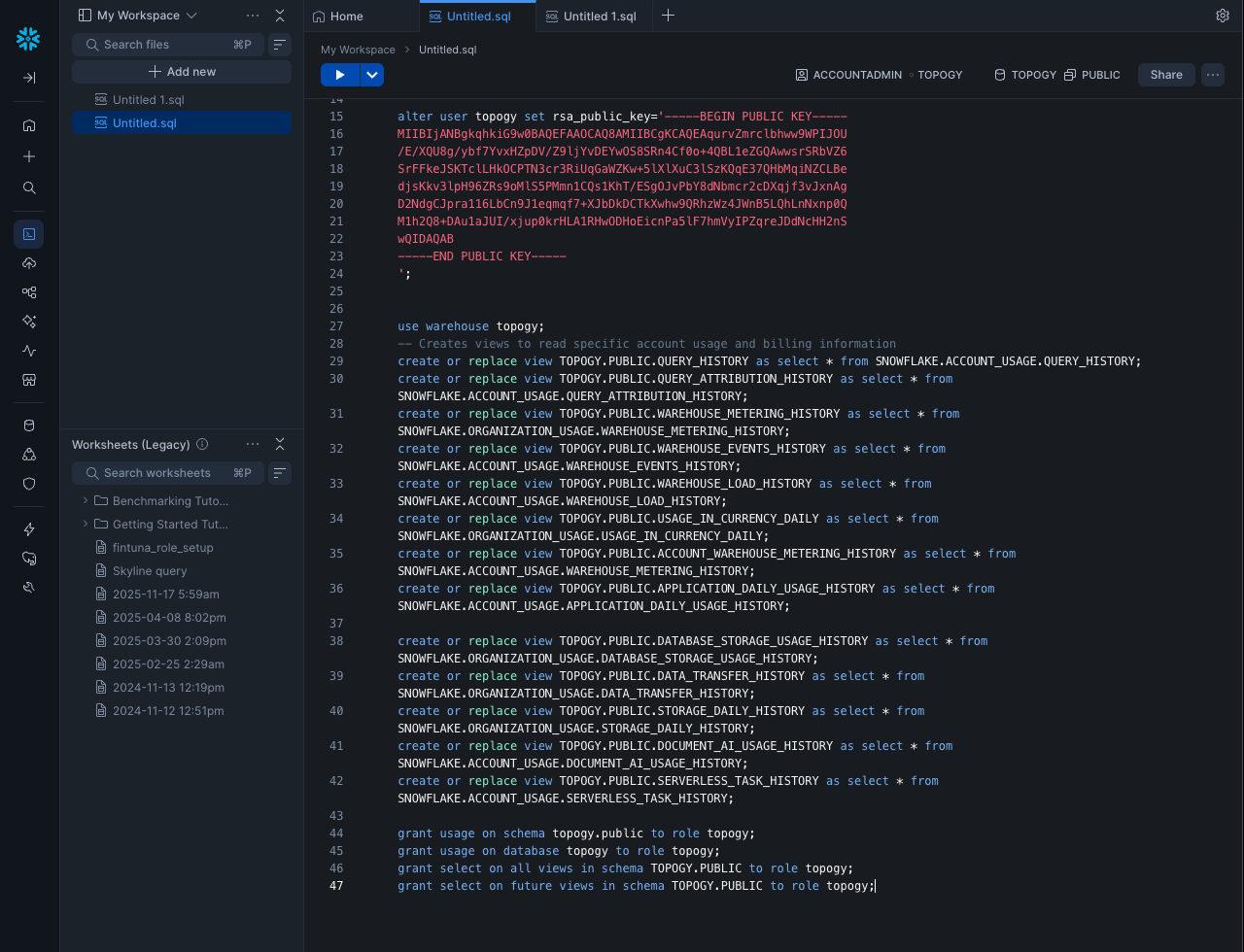Open the Search icon in left sidebar
Viewport: 1244px width, 952px height.
pos(29,187)
